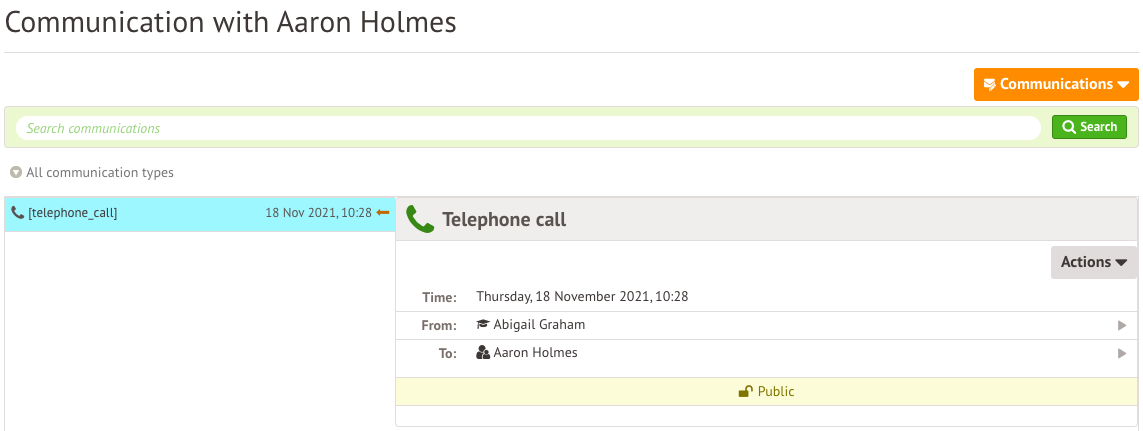Expand the From row disclosure arrow
Viewport: 1143px width, 431px height.
[x=1122, y=325]
